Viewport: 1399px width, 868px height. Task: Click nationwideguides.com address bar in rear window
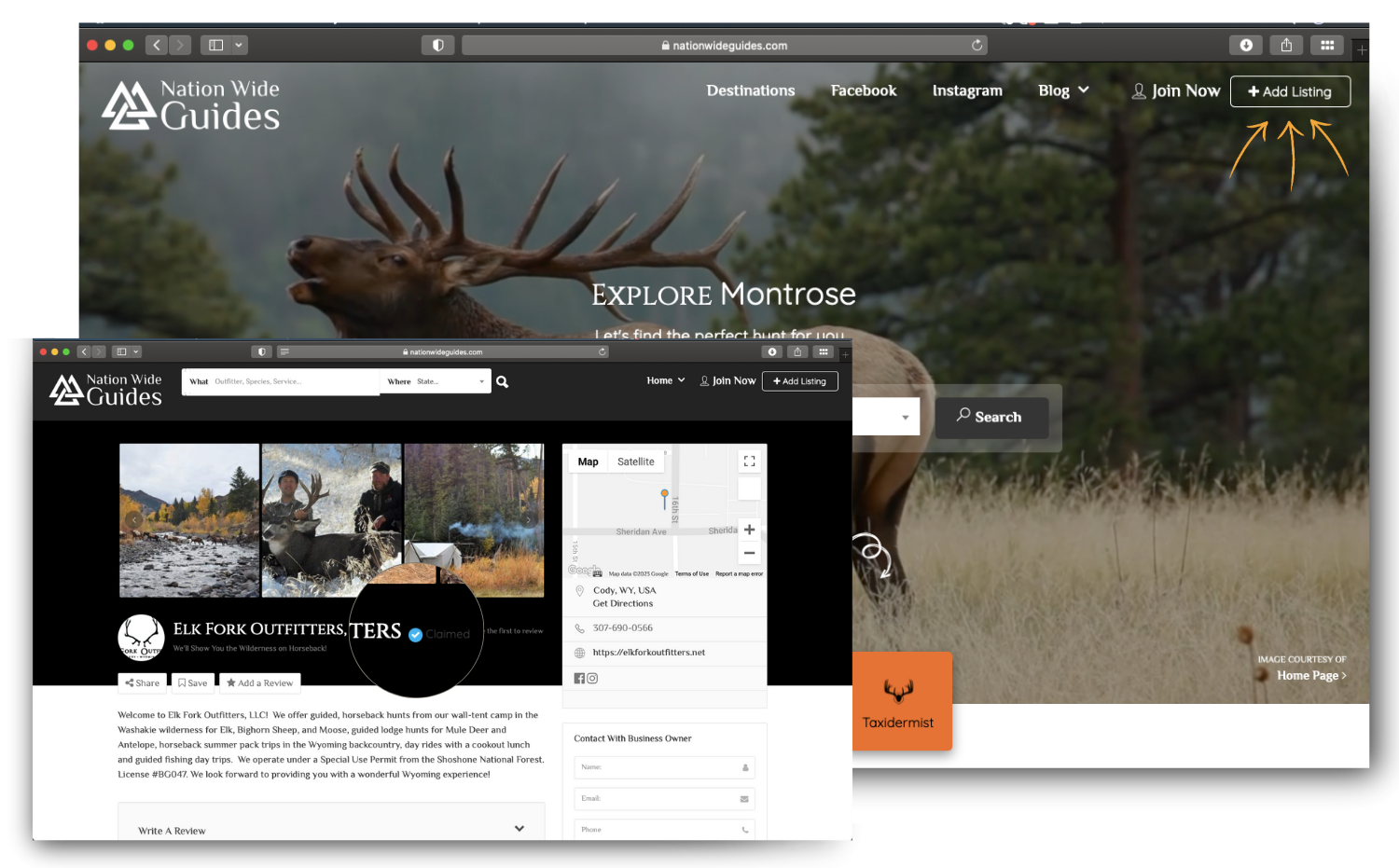724,45
